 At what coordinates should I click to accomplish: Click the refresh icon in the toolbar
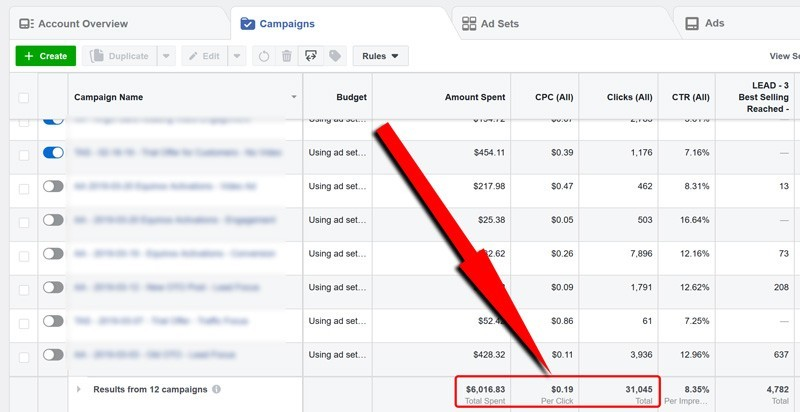pyautogui.click(x=262, y=57)
